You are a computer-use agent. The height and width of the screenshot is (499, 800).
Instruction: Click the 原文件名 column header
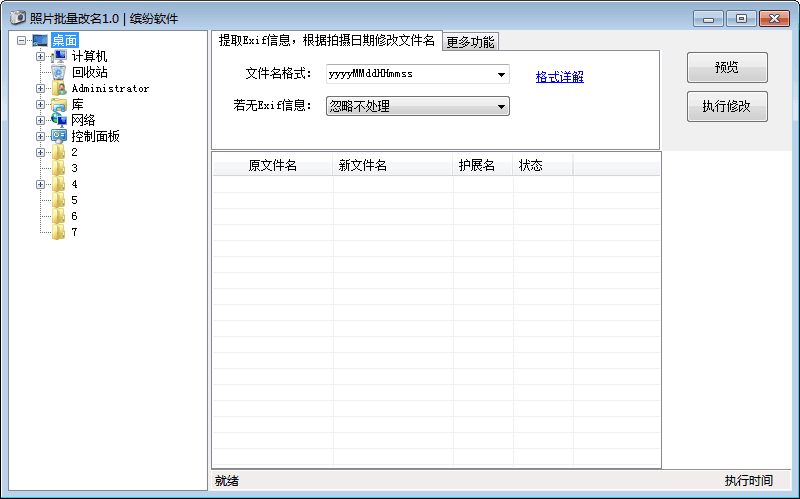tap(272, 165)
